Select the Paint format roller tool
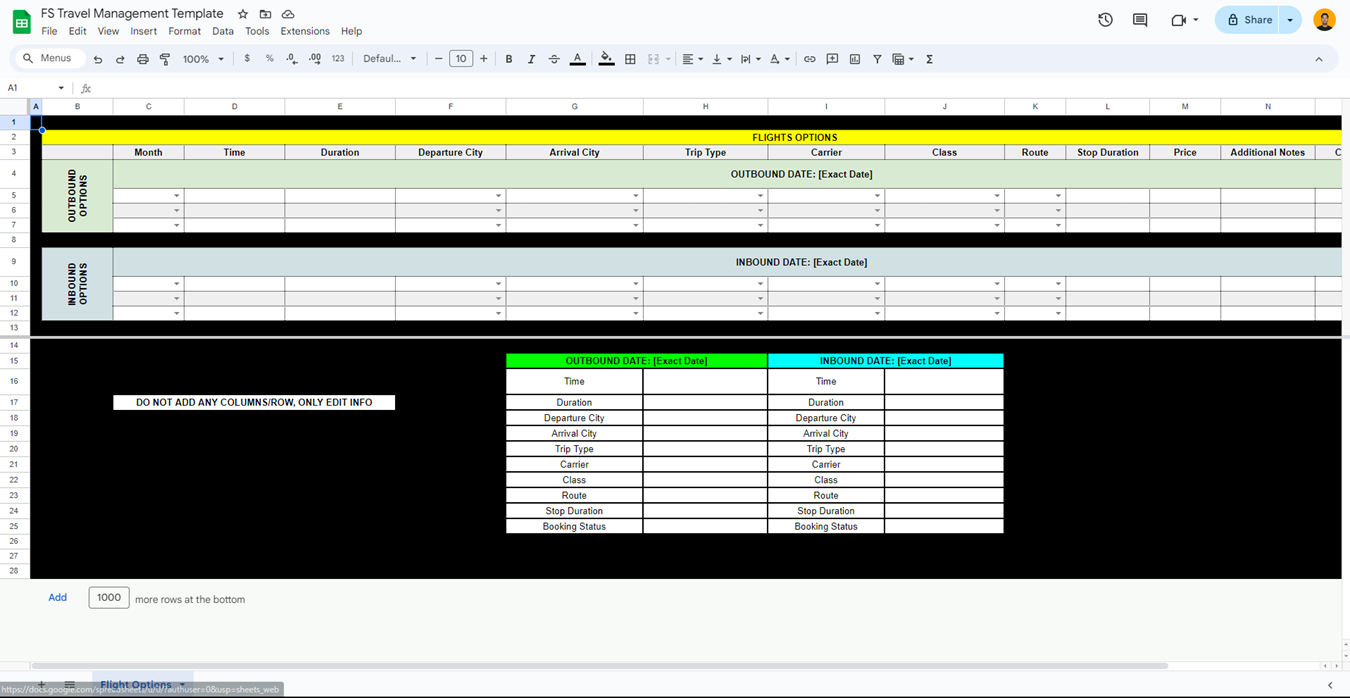 coord(165,59)
